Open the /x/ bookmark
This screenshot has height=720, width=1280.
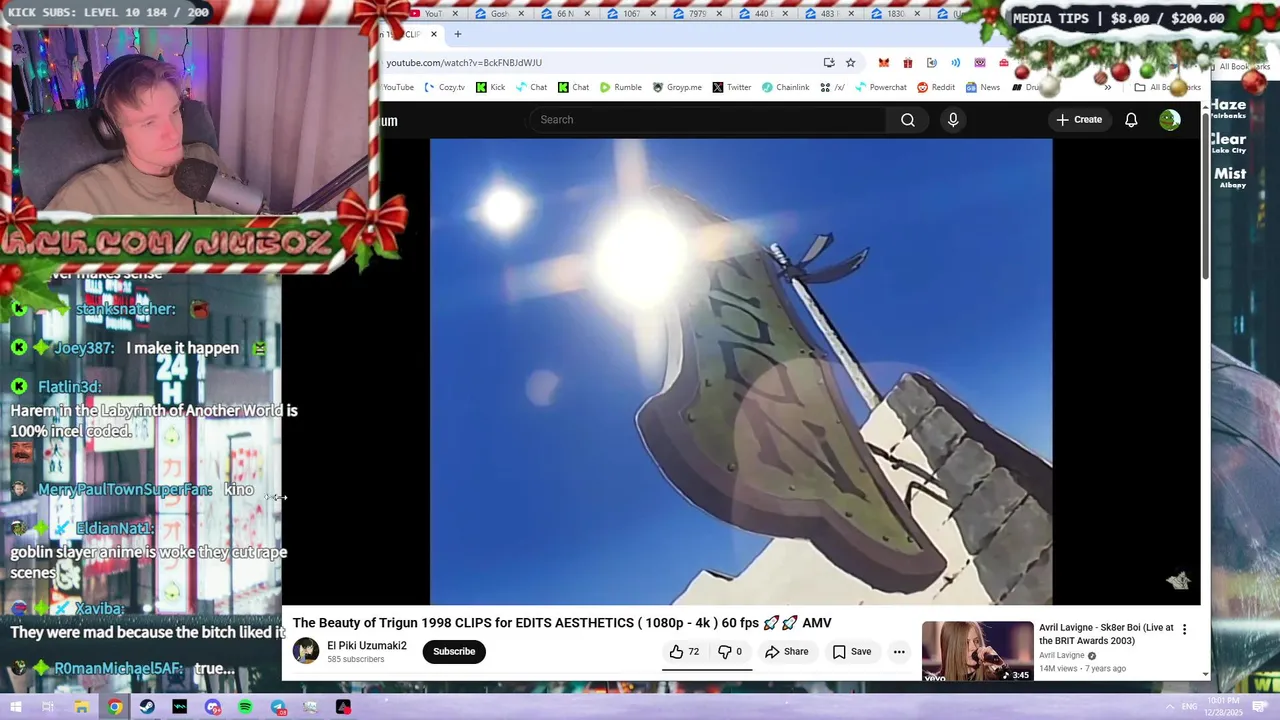[832, 87]
